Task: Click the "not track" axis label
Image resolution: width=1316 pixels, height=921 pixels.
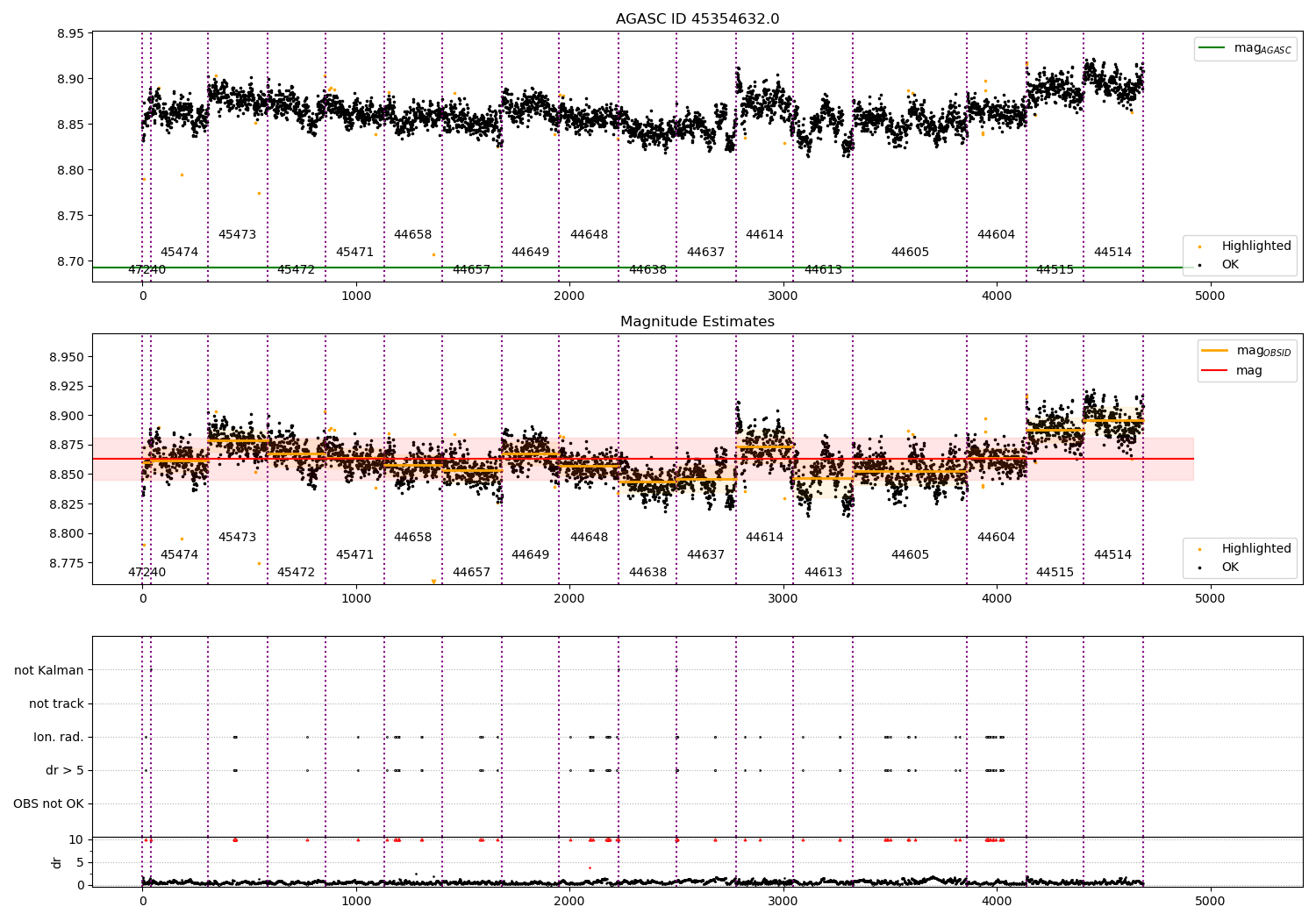Action: pyautogui.click(x=56, y=703)
